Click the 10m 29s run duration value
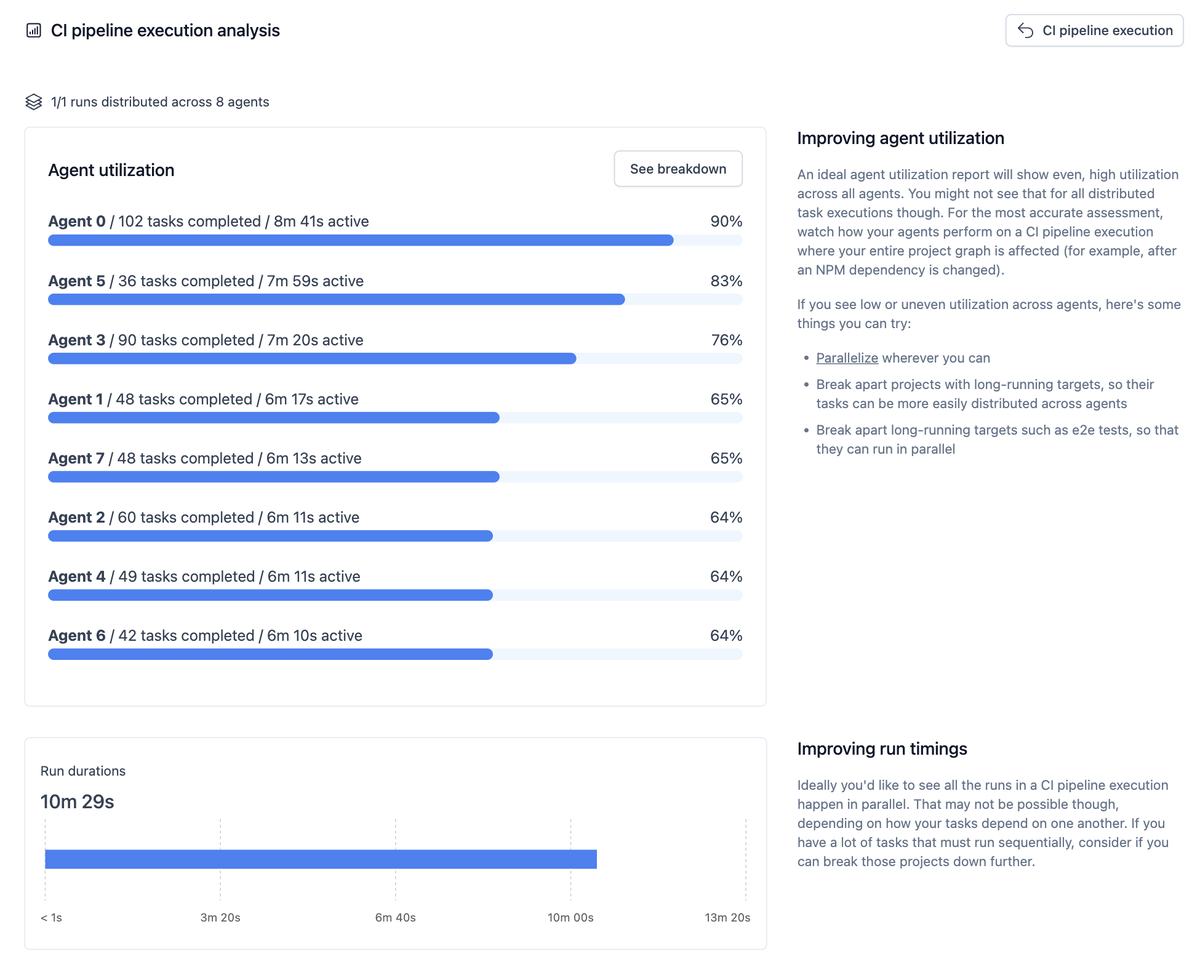 pyautogui.click(x=77, y=802)
